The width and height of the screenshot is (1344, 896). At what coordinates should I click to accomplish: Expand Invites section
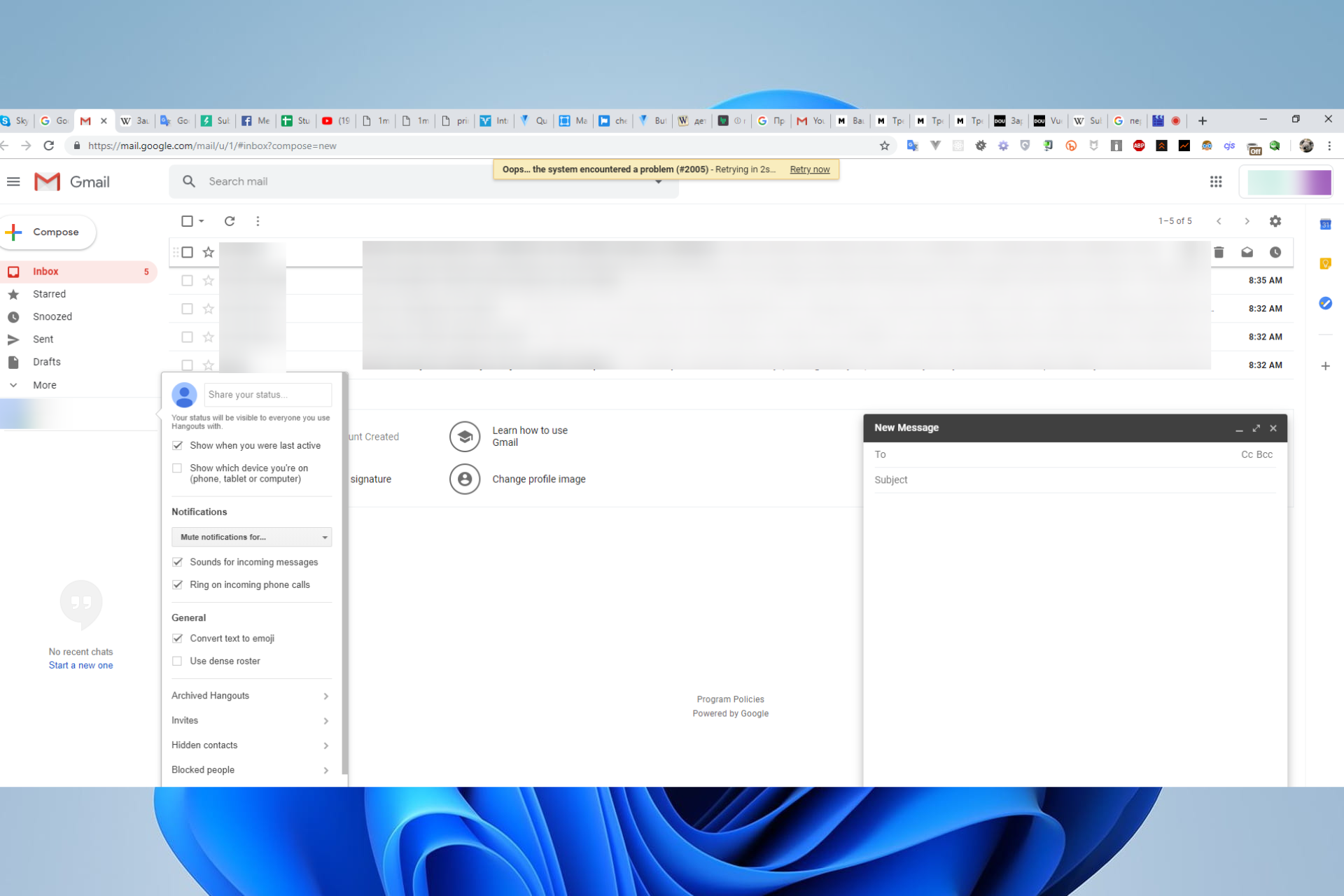(x=251, y=720)
